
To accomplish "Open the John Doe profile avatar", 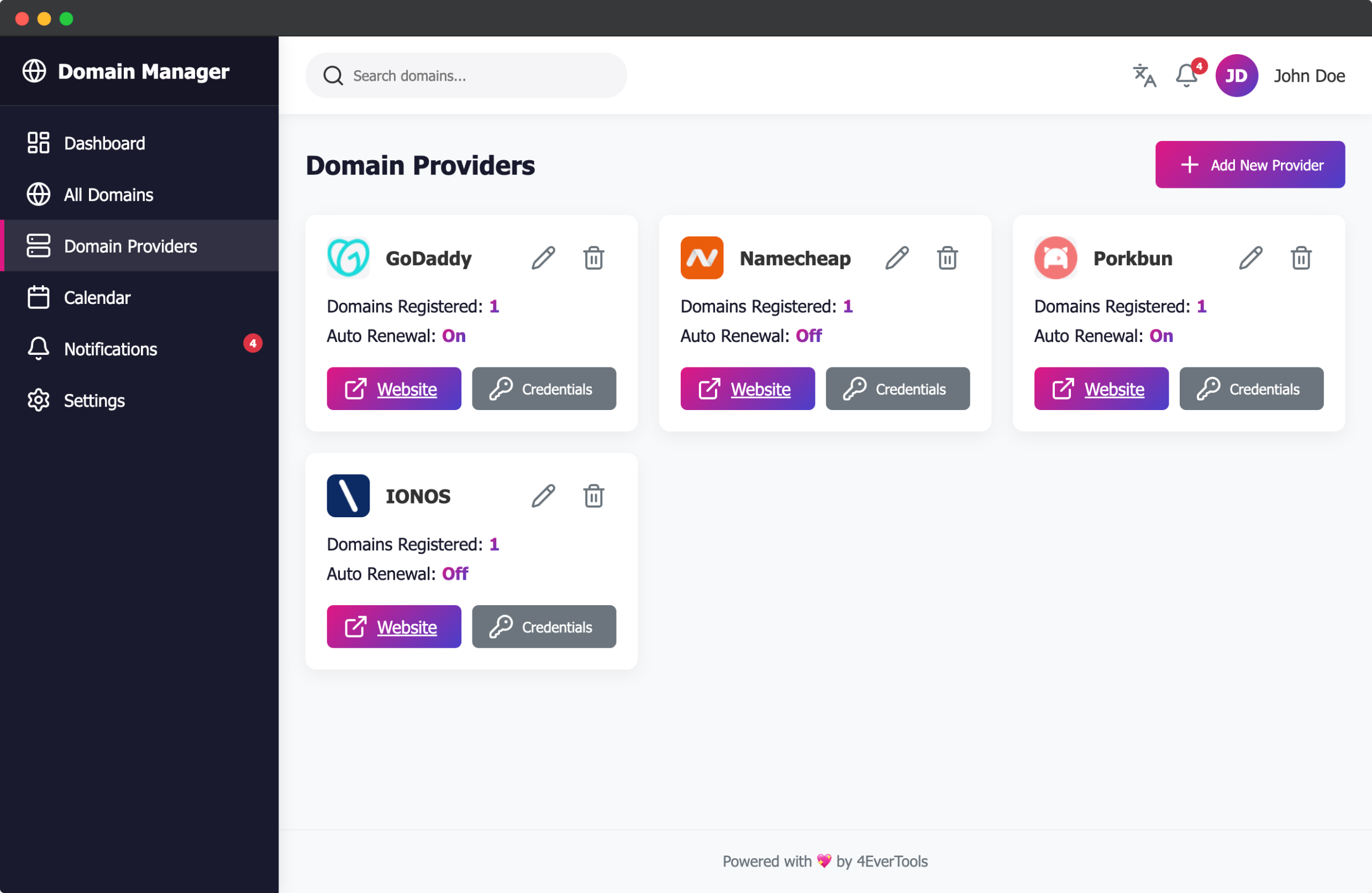I will pyautogui.click(x=1237, y=76).
